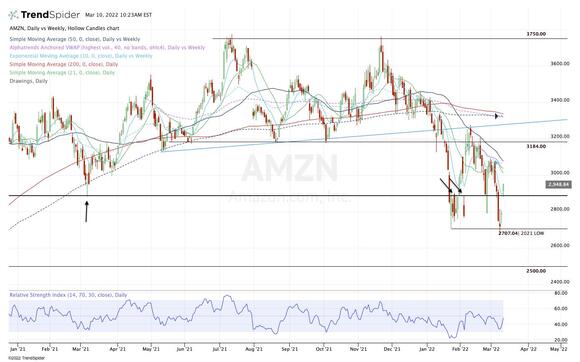The height and width of the screenshot is (362, 580).
Task: Click the 2600.00 price axis label
Action: [x=560, y=245]
